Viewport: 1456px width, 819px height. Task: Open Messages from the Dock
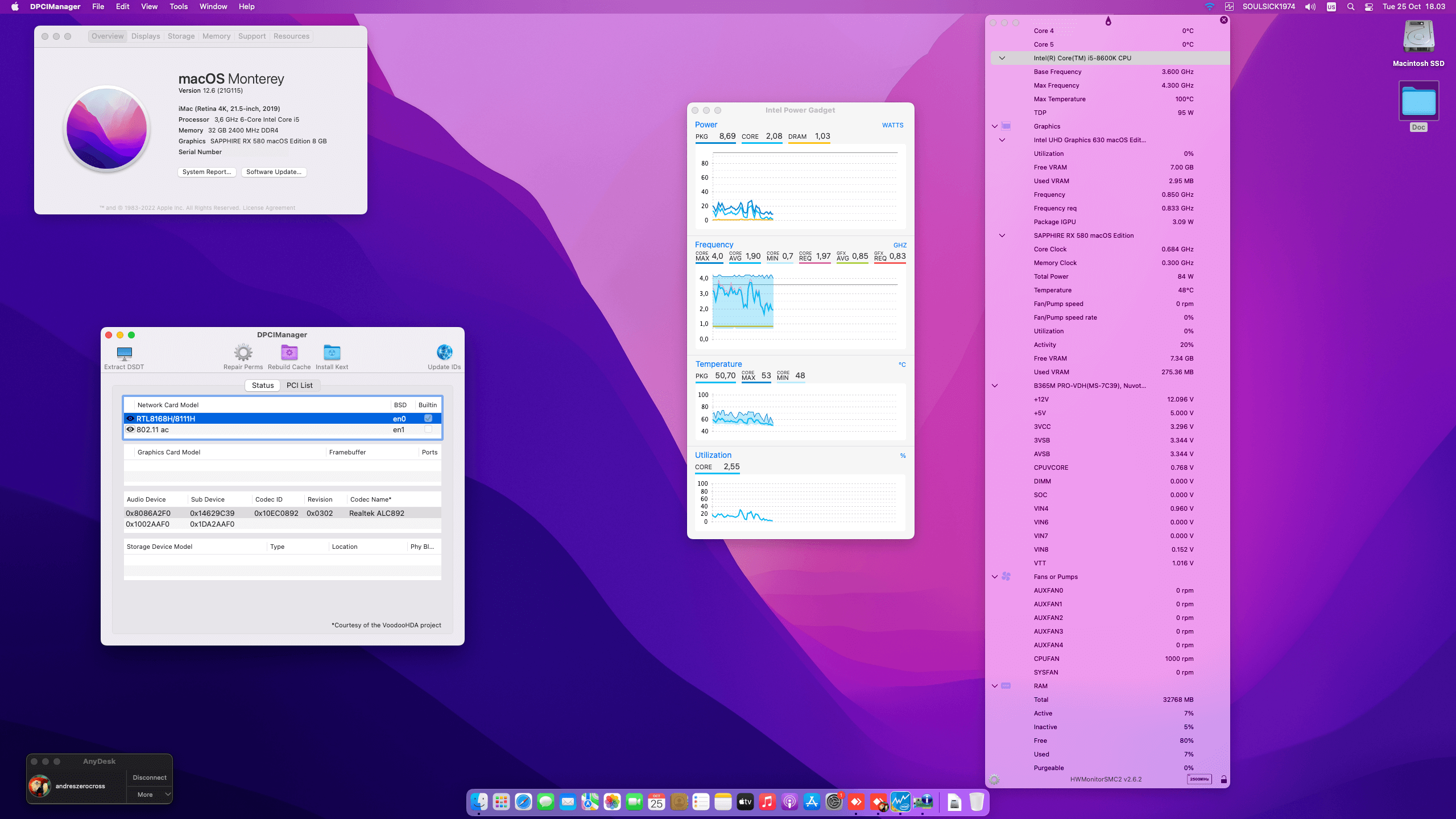[x=545, y=802]
